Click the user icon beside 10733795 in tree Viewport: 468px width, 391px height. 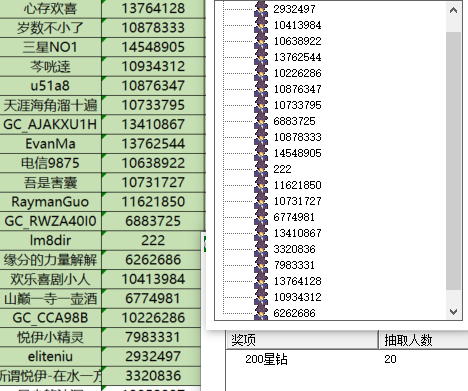pyautogui.click(x=261, y=105)
